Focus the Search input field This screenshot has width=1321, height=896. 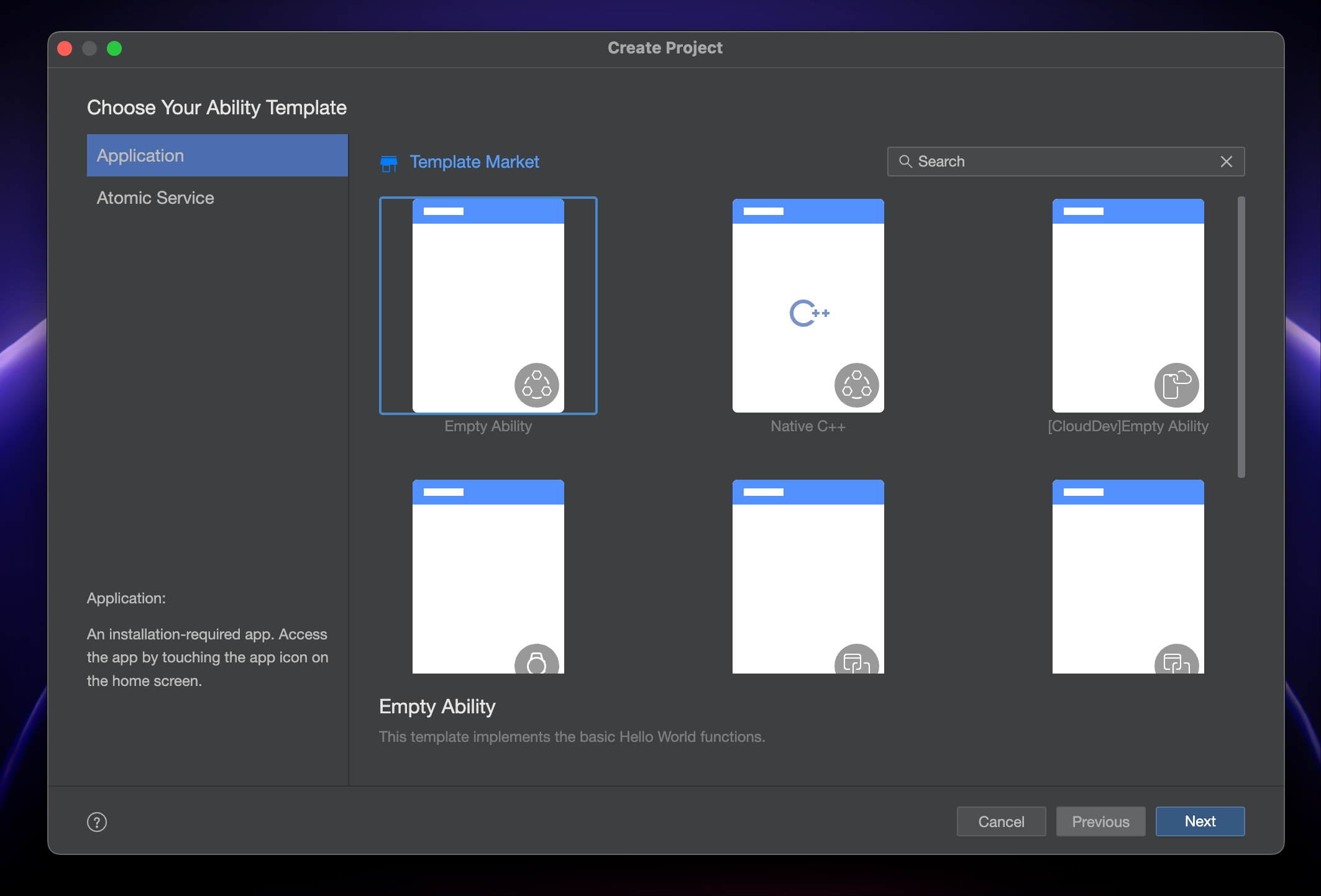[1066, 162]
